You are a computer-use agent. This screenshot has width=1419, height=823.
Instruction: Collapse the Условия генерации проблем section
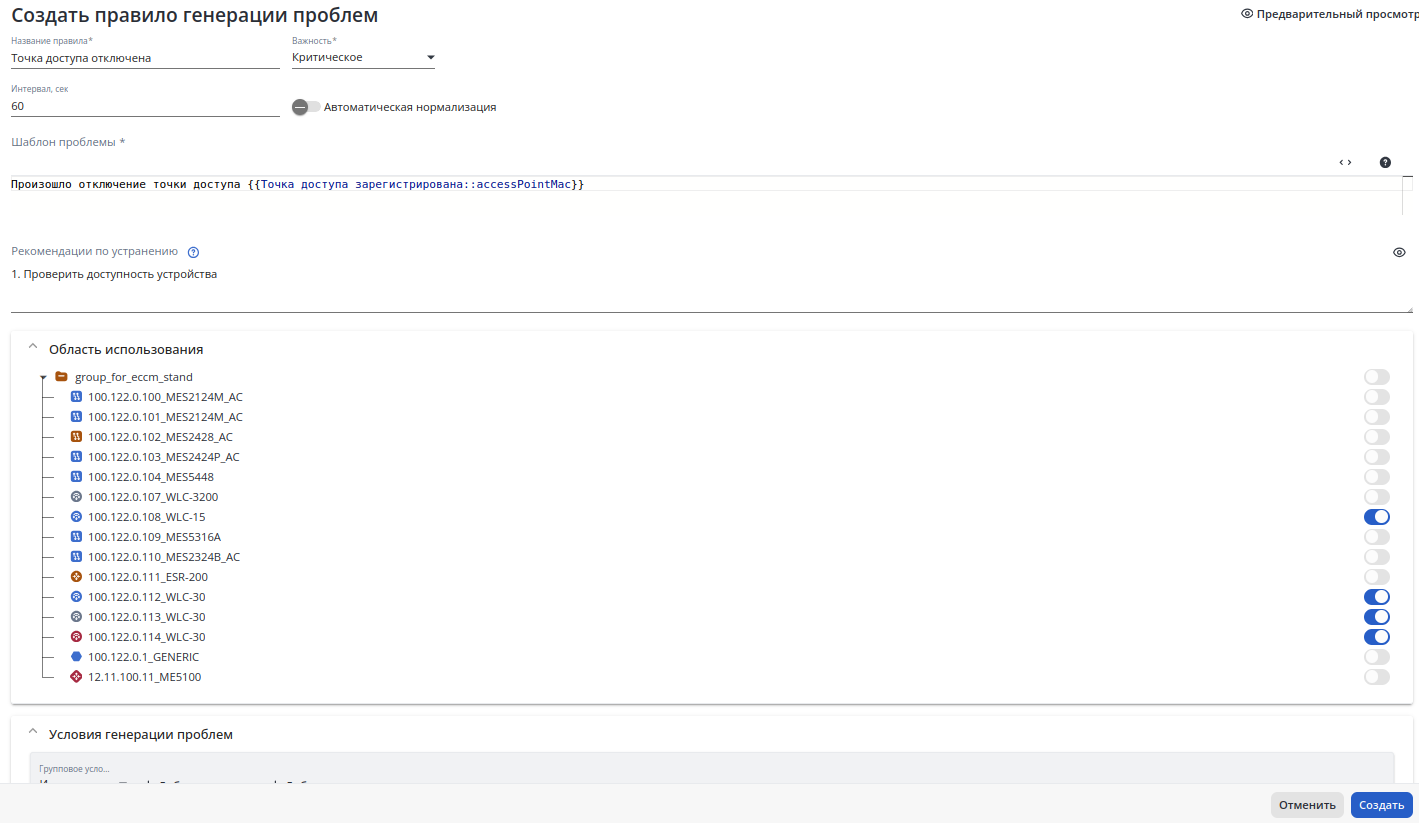(33, 732)
